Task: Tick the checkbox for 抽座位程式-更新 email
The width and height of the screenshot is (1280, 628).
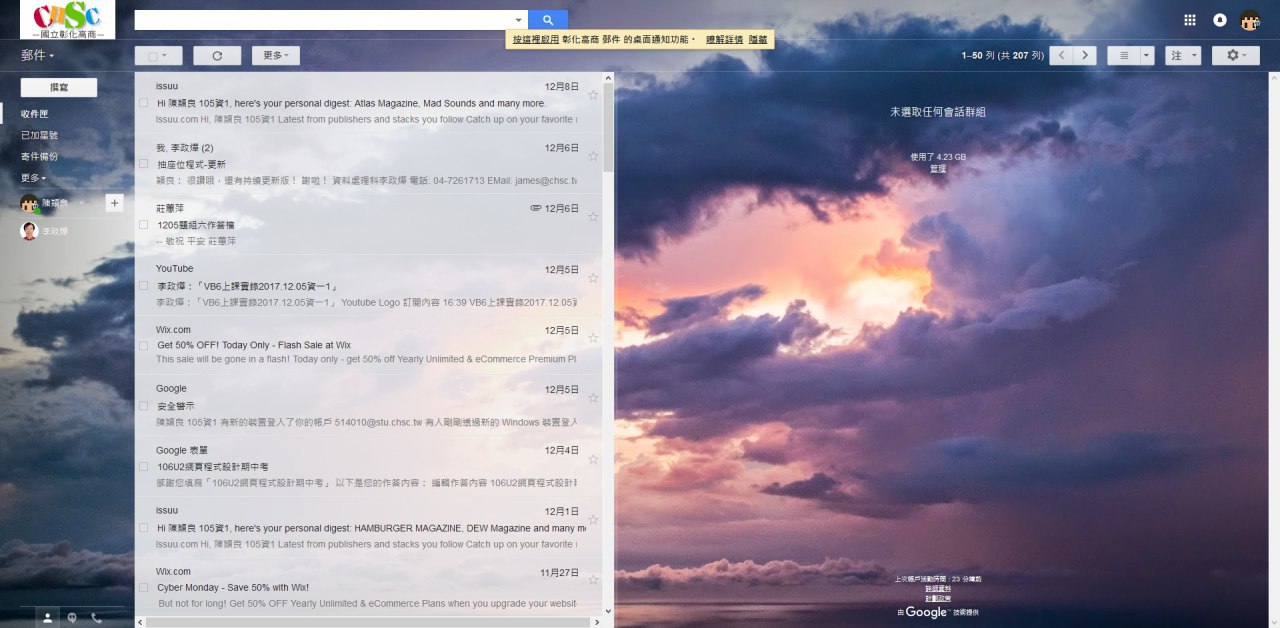Action: tap(144, 164)
